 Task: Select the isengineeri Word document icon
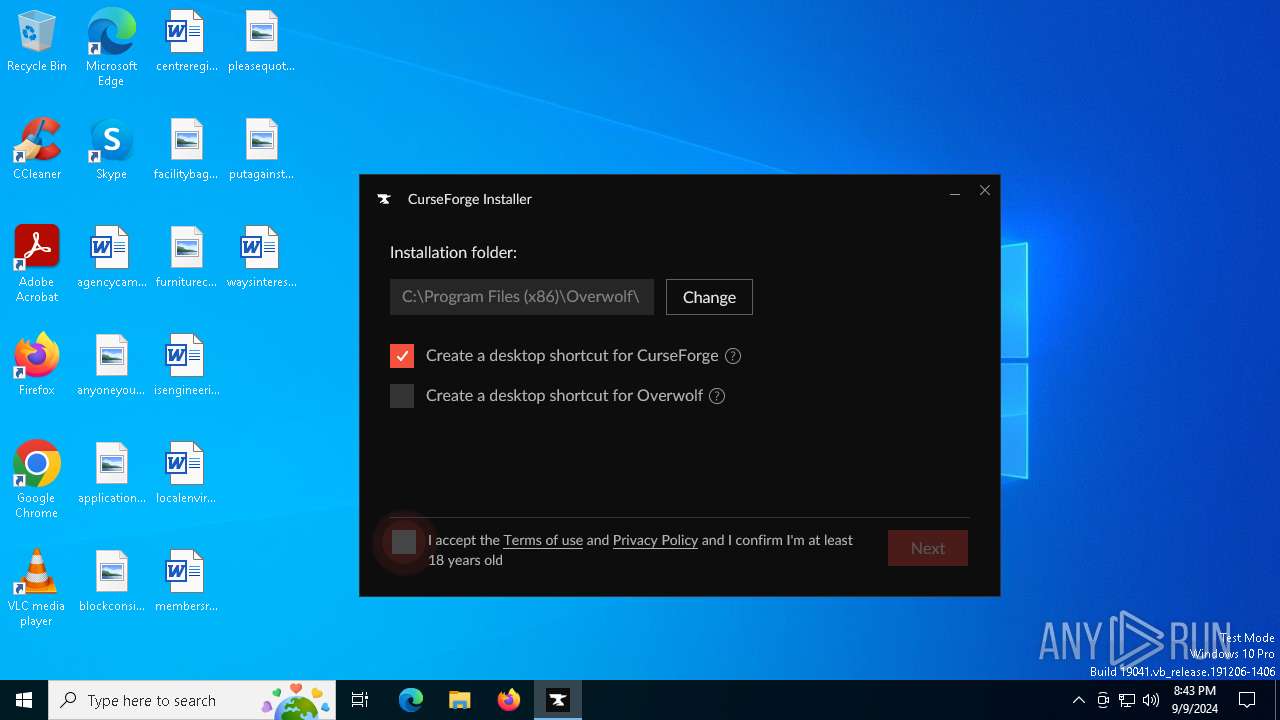coord(186,365)
